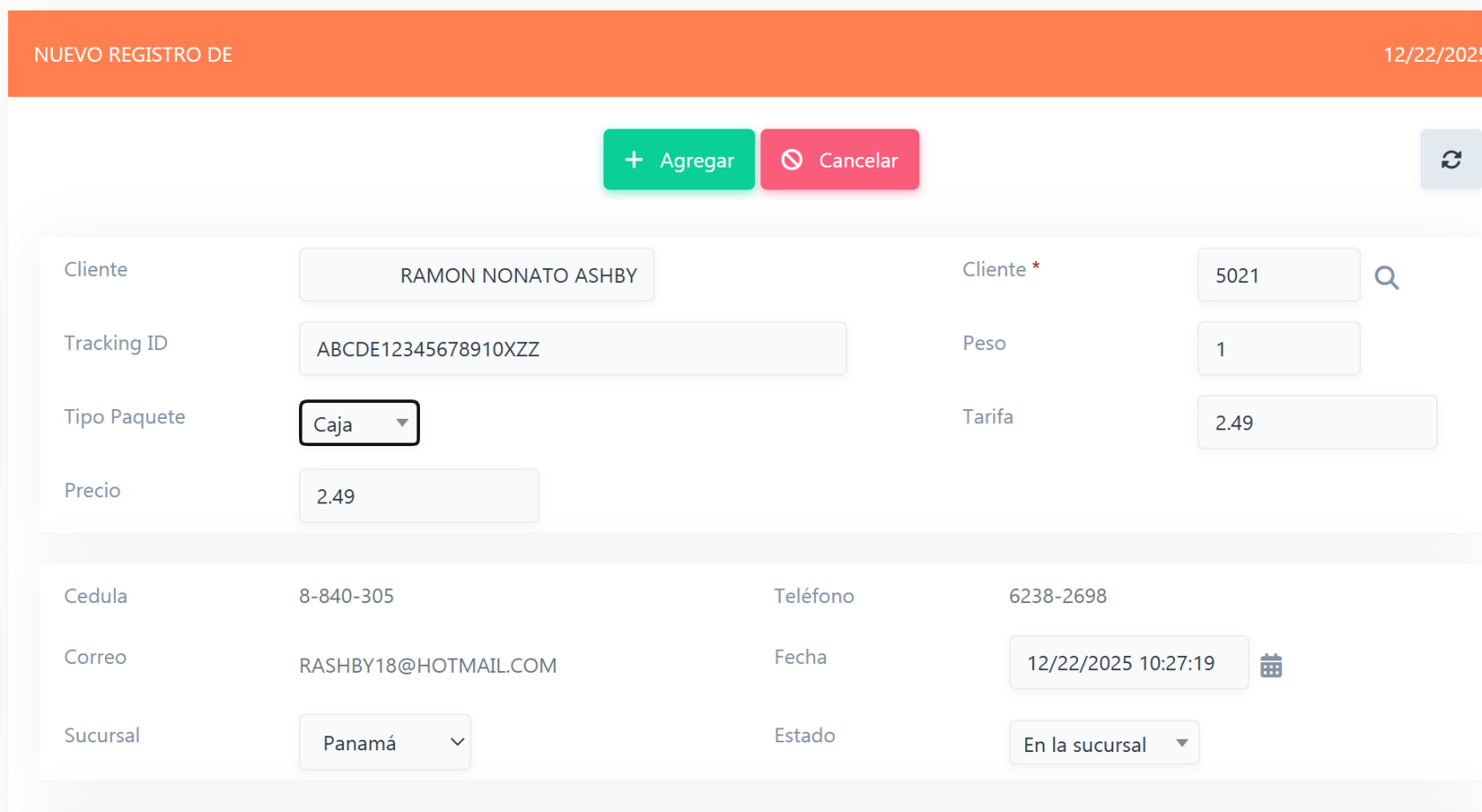Image resolution: width=1482 pixels, height=812 pixels.
Task: Click the email RASHBY18@HOTMAIL.COM
Action: pyautogui.click(x=428, y=666)
